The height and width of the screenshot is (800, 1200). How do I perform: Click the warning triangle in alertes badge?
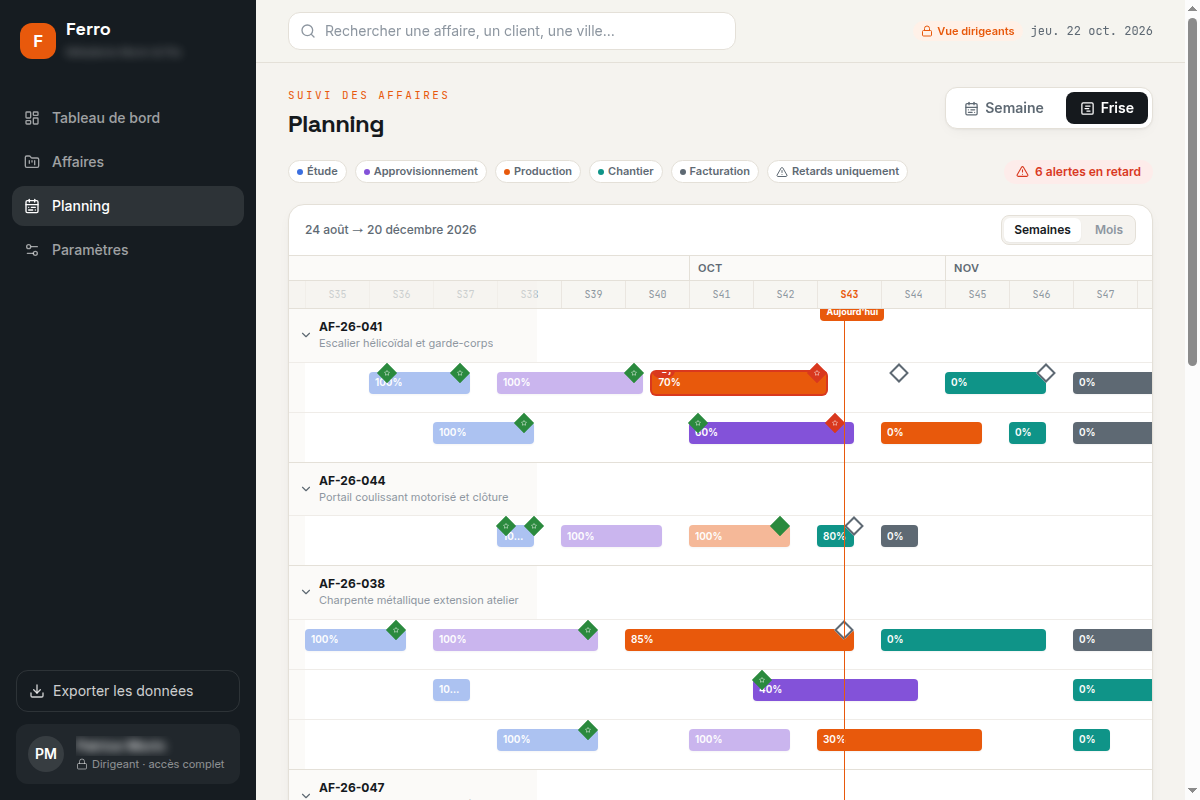tap(1022, 172)
